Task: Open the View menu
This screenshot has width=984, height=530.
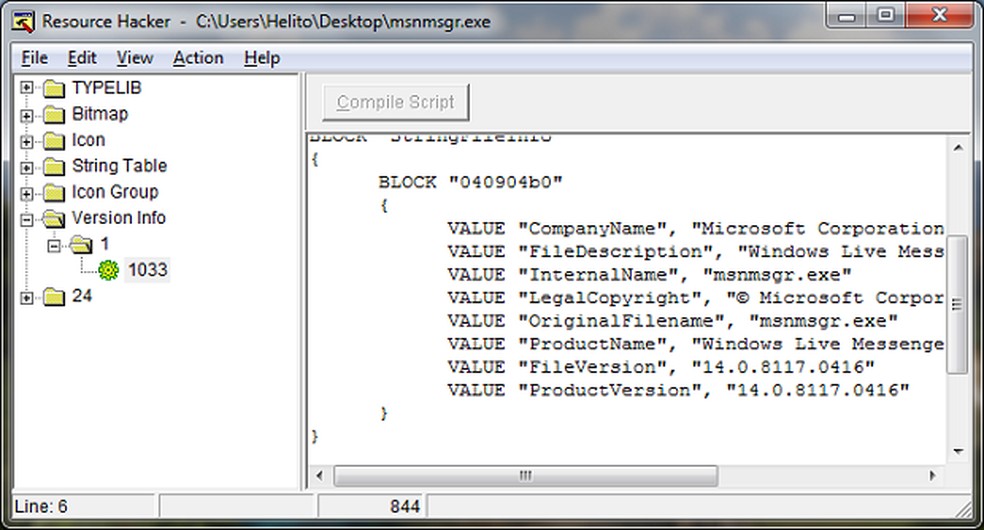Action: pyautogui.click(x=135, y=58)
